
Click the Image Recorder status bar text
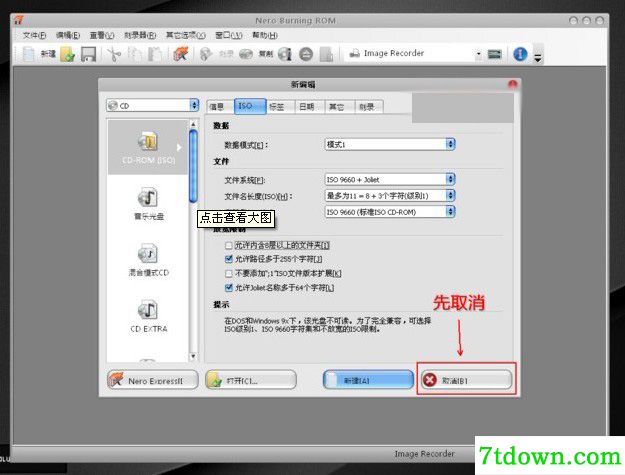pos(424,453)
